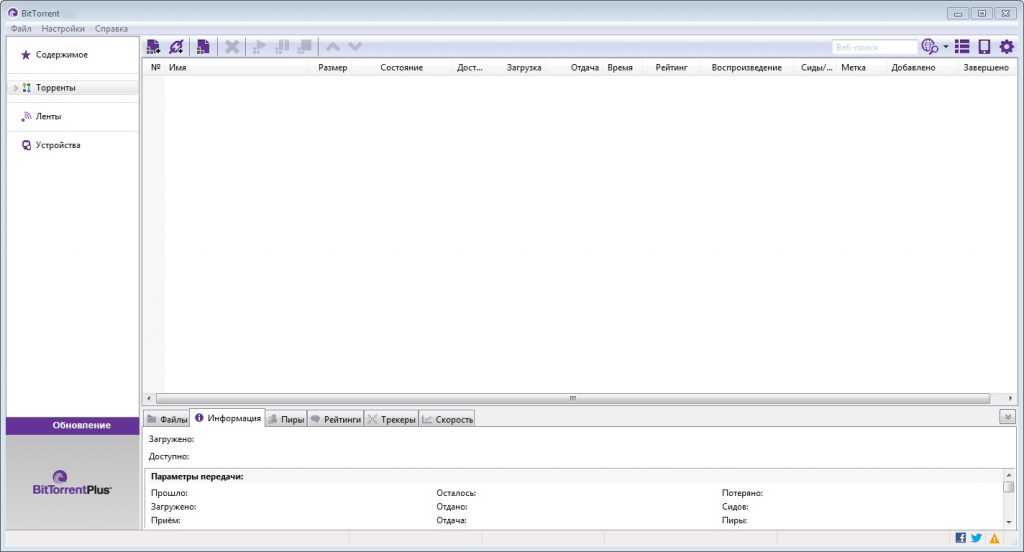Click the right arrow of horizontal scrollbar
Viewport: 1024px width, 552px height.
1010,398
